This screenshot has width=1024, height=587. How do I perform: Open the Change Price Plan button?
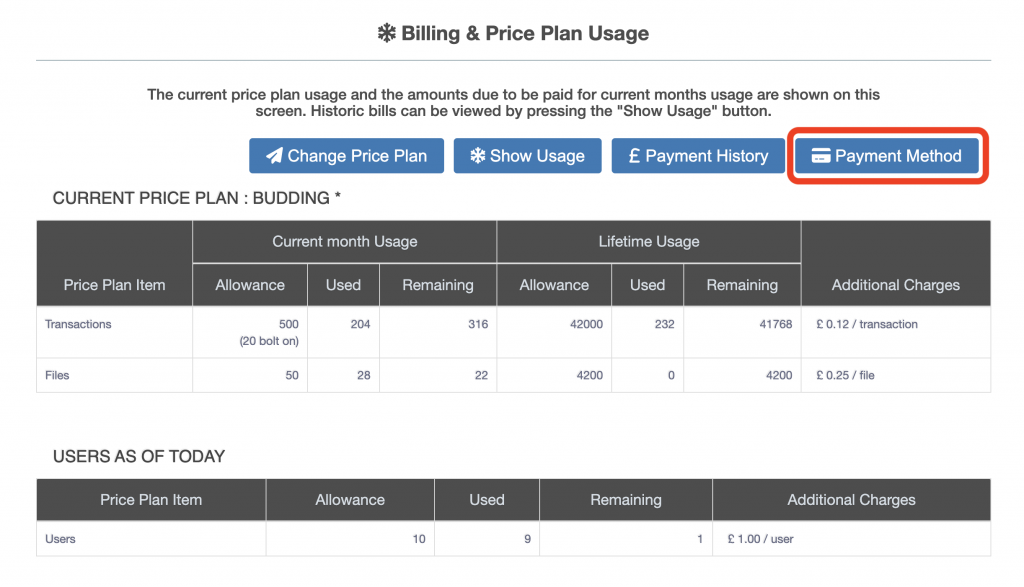(346, 156)
